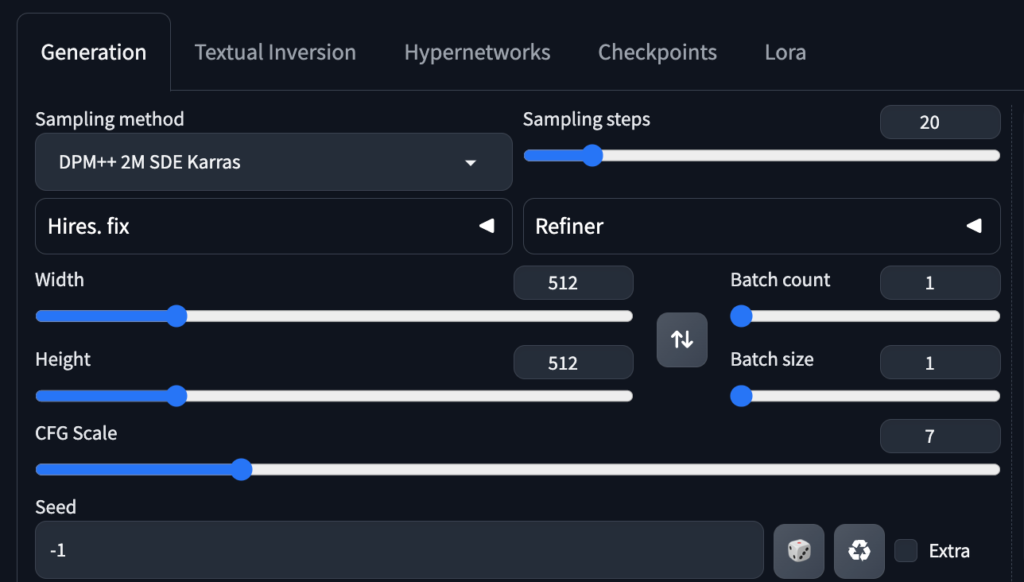Expand the Refiner section
Viewport: 1024px width, 582px height.
click(761, 226)
